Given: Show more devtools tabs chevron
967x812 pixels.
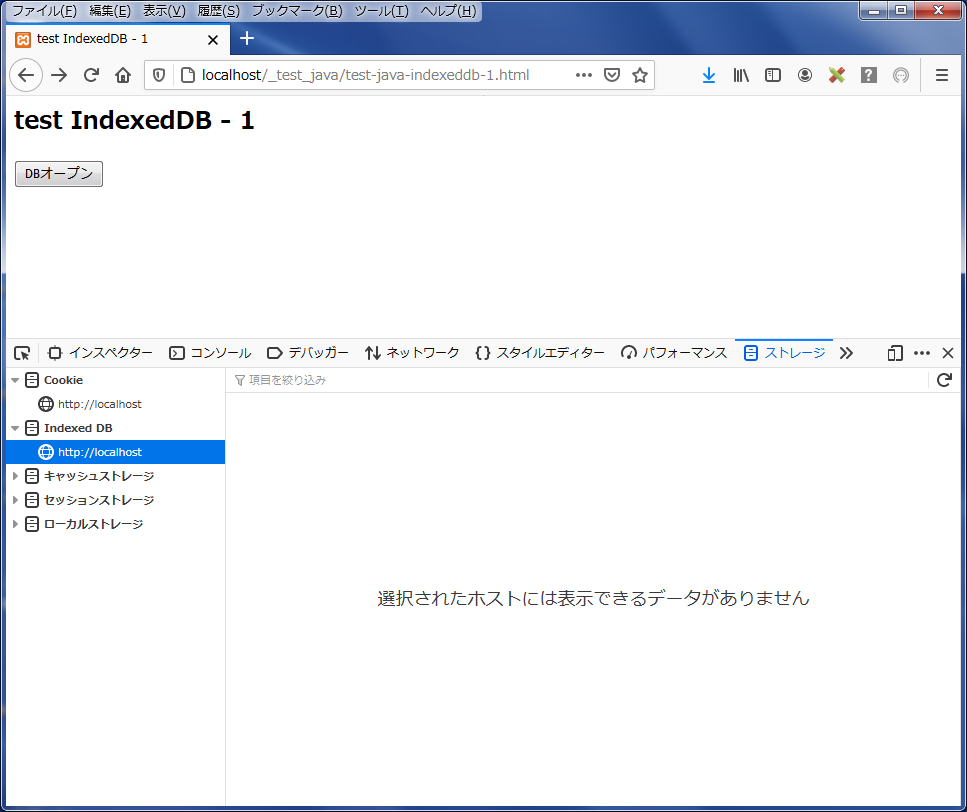Looking at the screenshot, I should point(846,353).
